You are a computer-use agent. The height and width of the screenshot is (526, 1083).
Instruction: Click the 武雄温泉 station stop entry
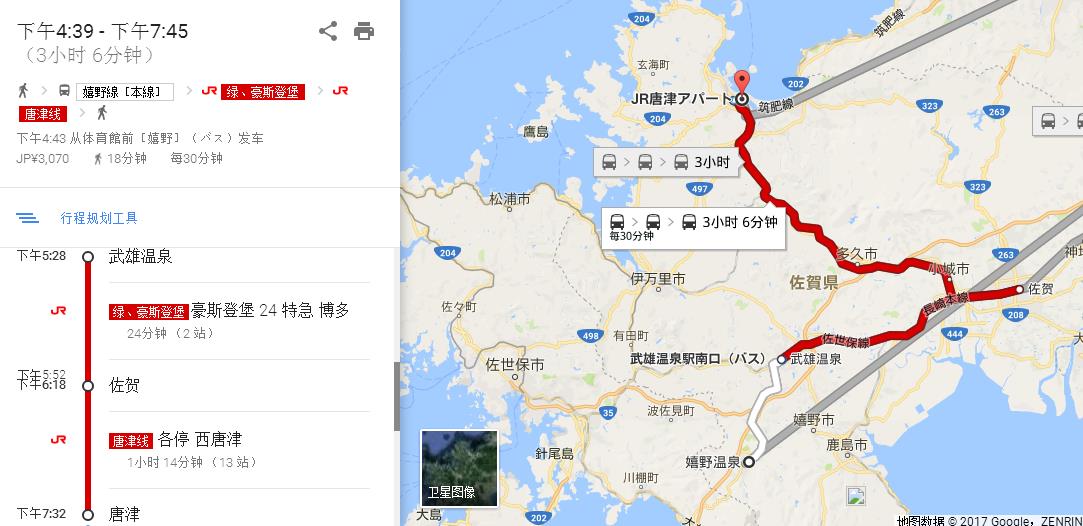(140, 257)
